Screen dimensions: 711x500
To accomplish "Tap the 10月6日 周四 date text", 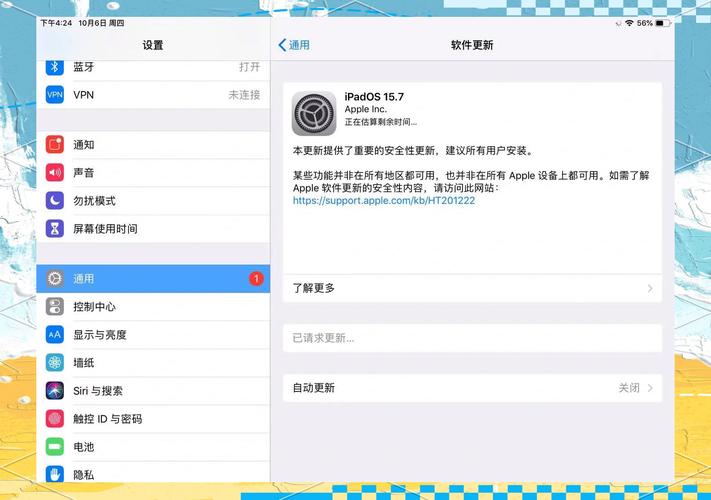I will 101,23.
